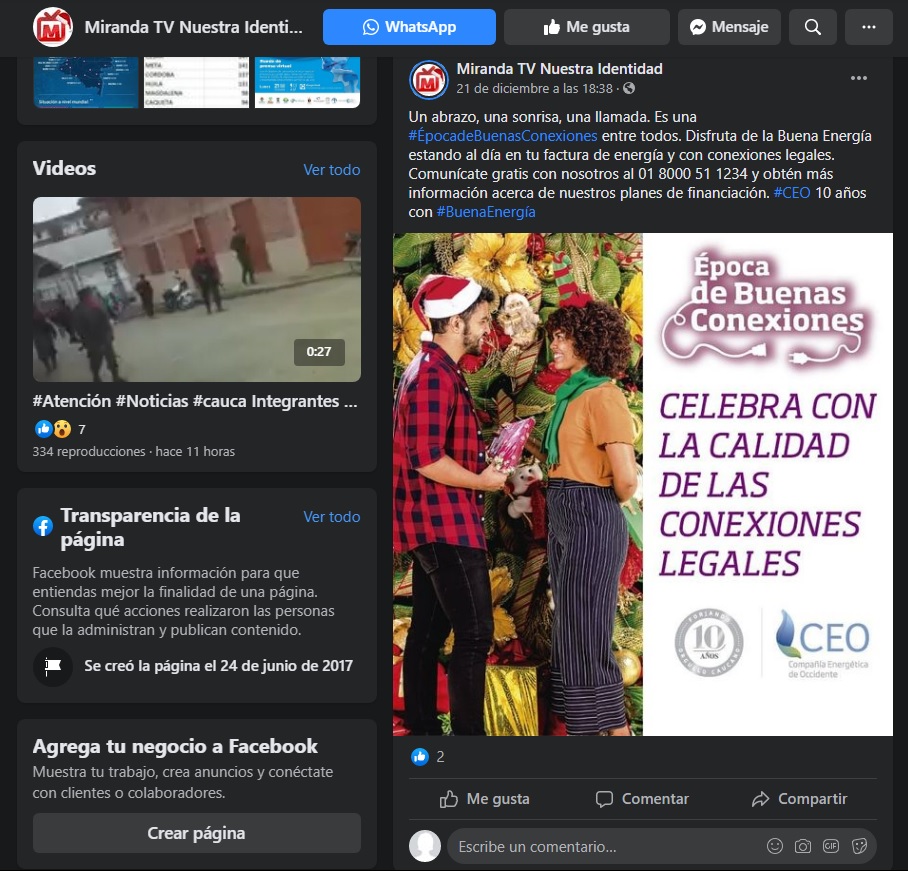Click Ver todo for Transparencia de la página

coord(332,517)
